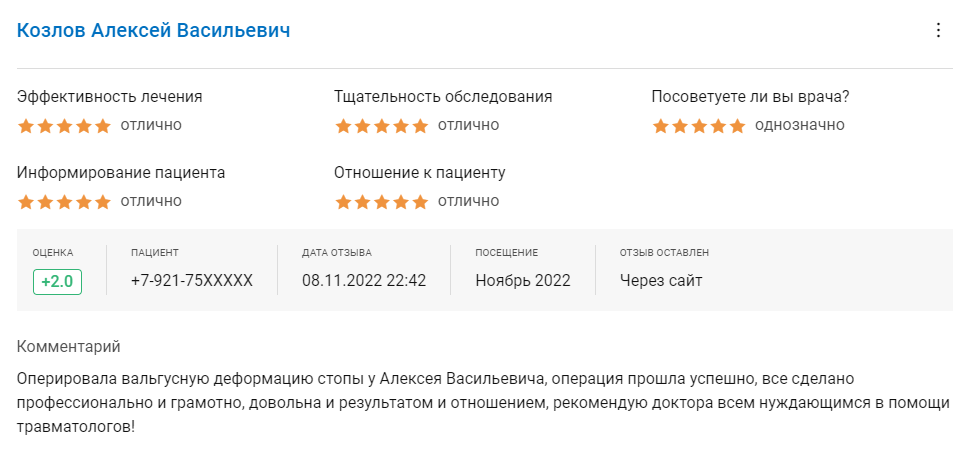Click the patient phone +7-921-75XXXXX
977x456 pixels.
click(192, 280)
